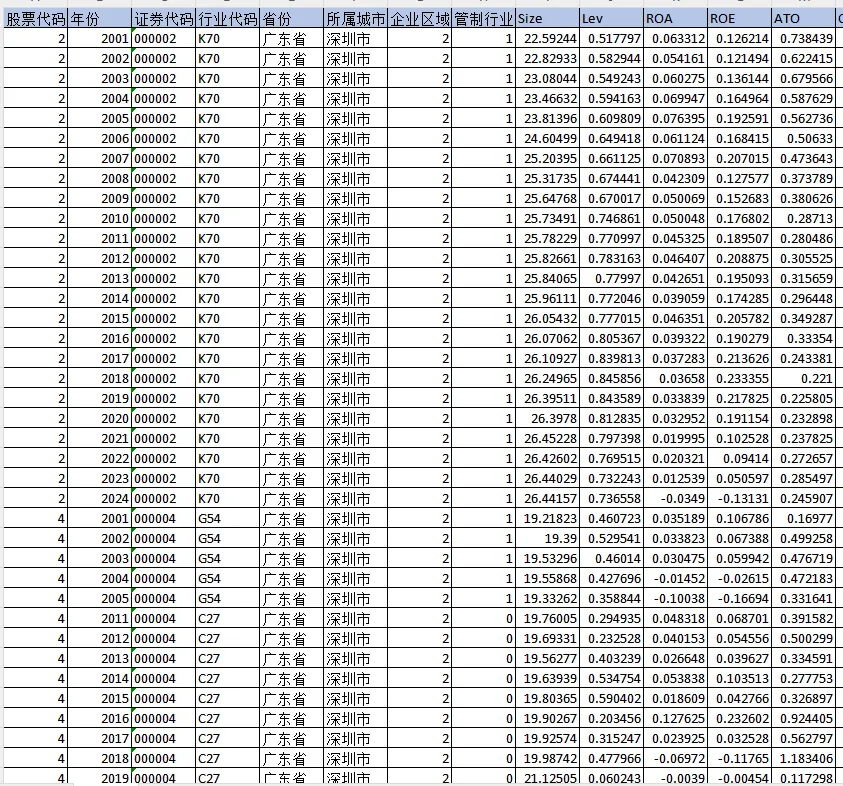Image resolution: width=843 pixels, height=786 pixels.
Task: Click the ROA cell 0.012539
Action: click(x=675, y=478)
